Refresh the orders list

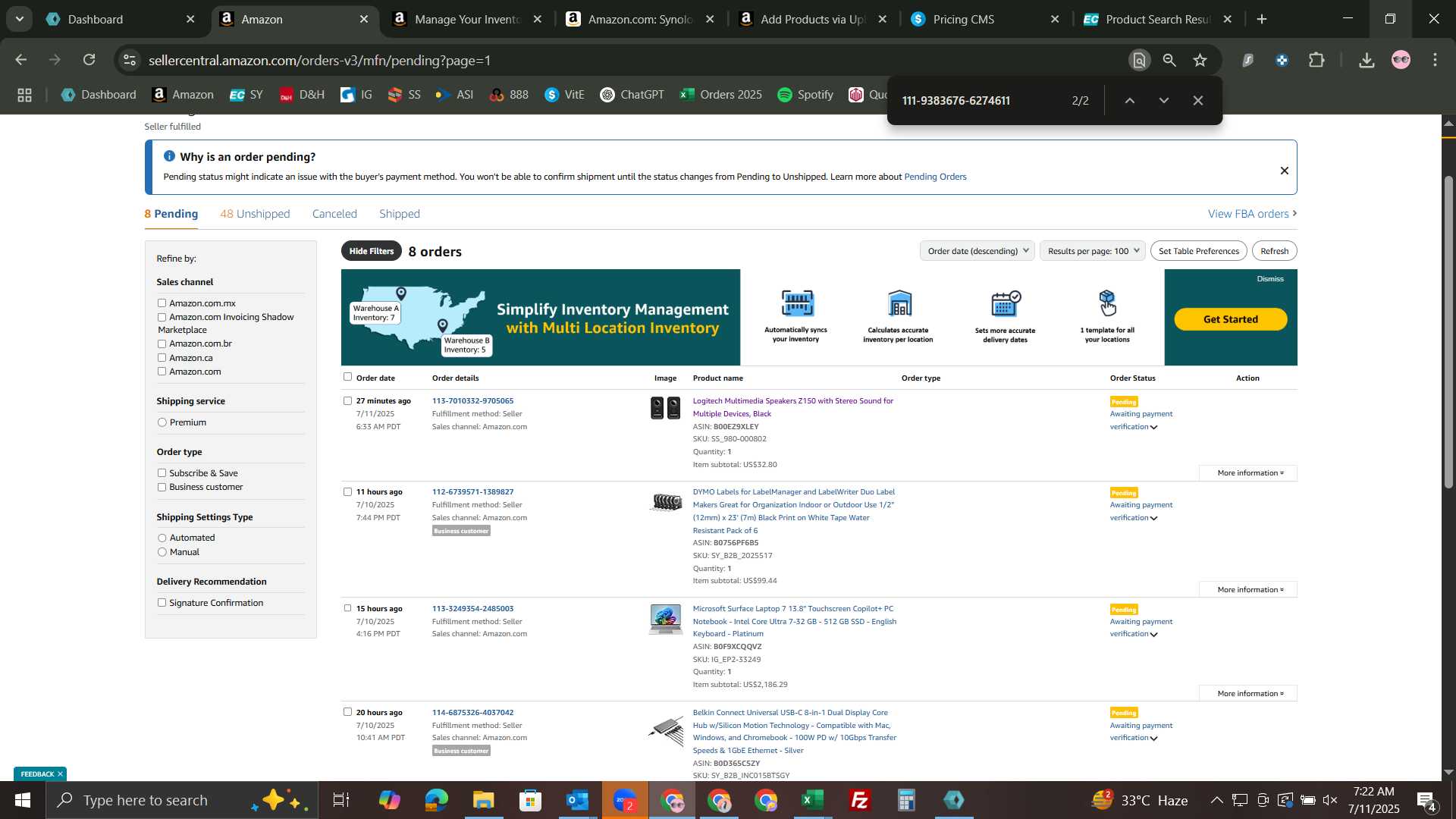point(1274,251)
